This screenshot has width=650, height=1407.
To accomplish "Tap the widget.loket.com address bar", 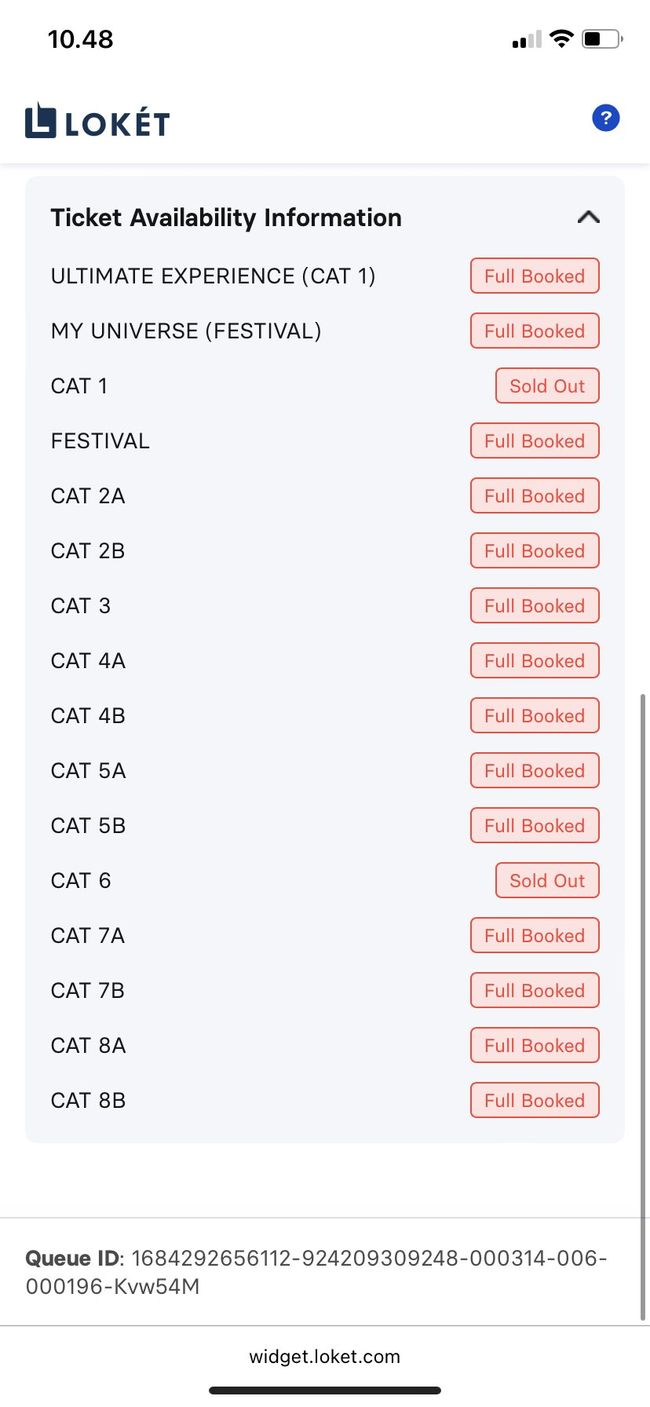I will [324, 1357].
